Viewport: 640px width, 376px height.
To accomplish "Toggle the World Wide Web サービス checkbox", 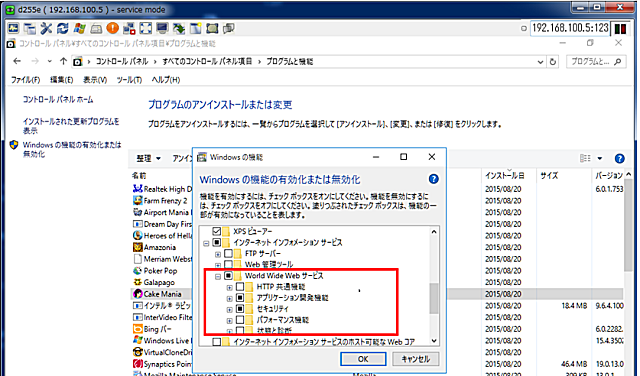I will coord(229,276).
